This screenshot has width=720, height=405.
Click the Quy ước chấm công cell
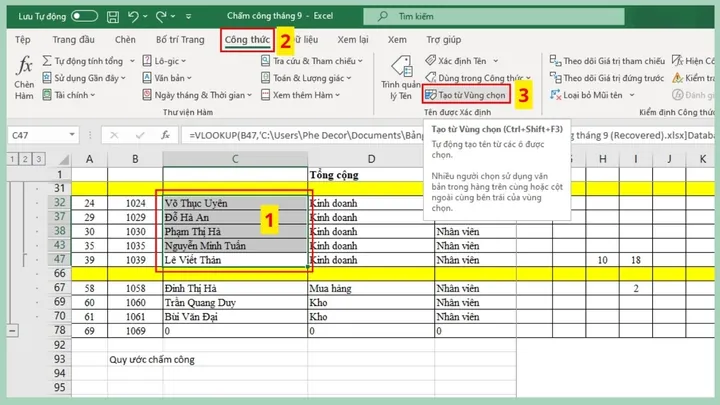click(x=152, y=360)
